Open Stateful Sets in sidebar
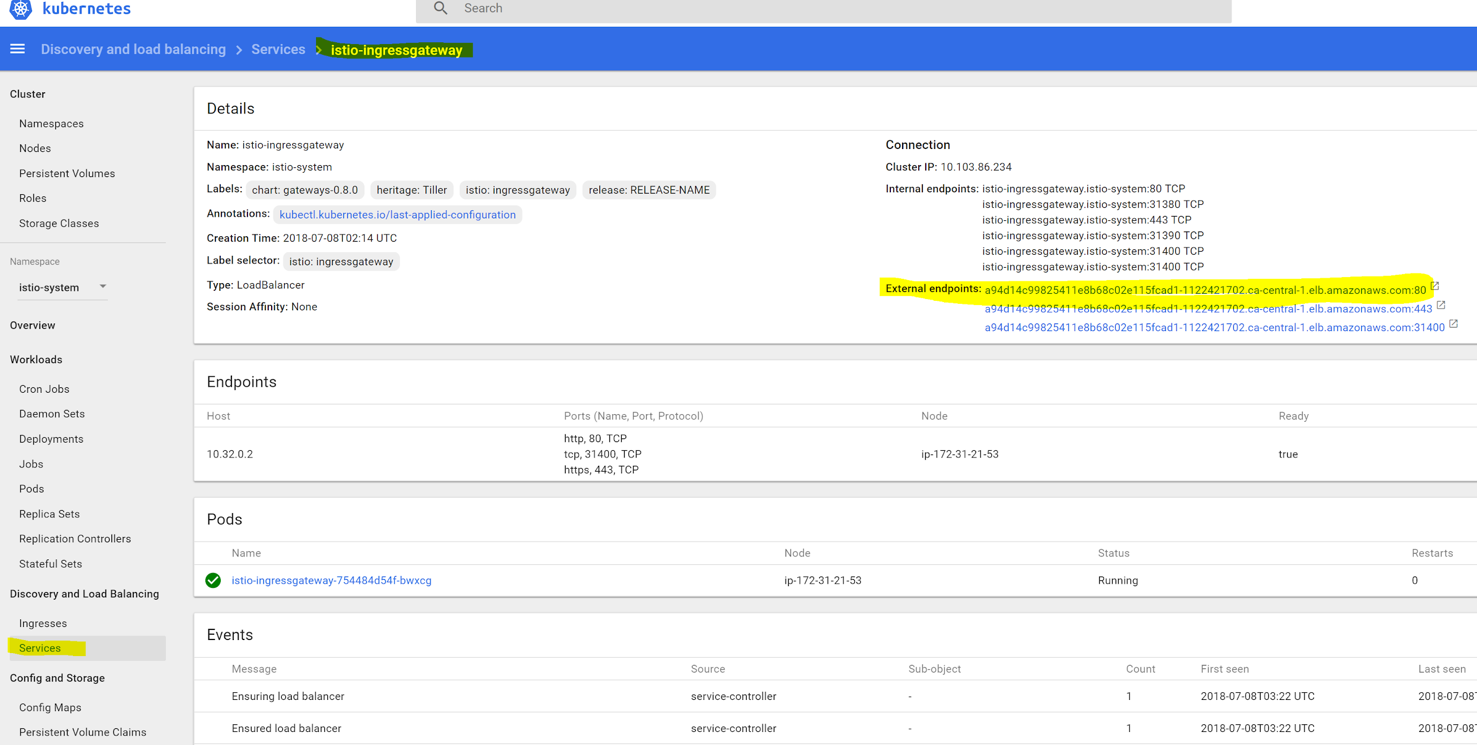This screenshot has width=1477, height=745. (51, 564)
